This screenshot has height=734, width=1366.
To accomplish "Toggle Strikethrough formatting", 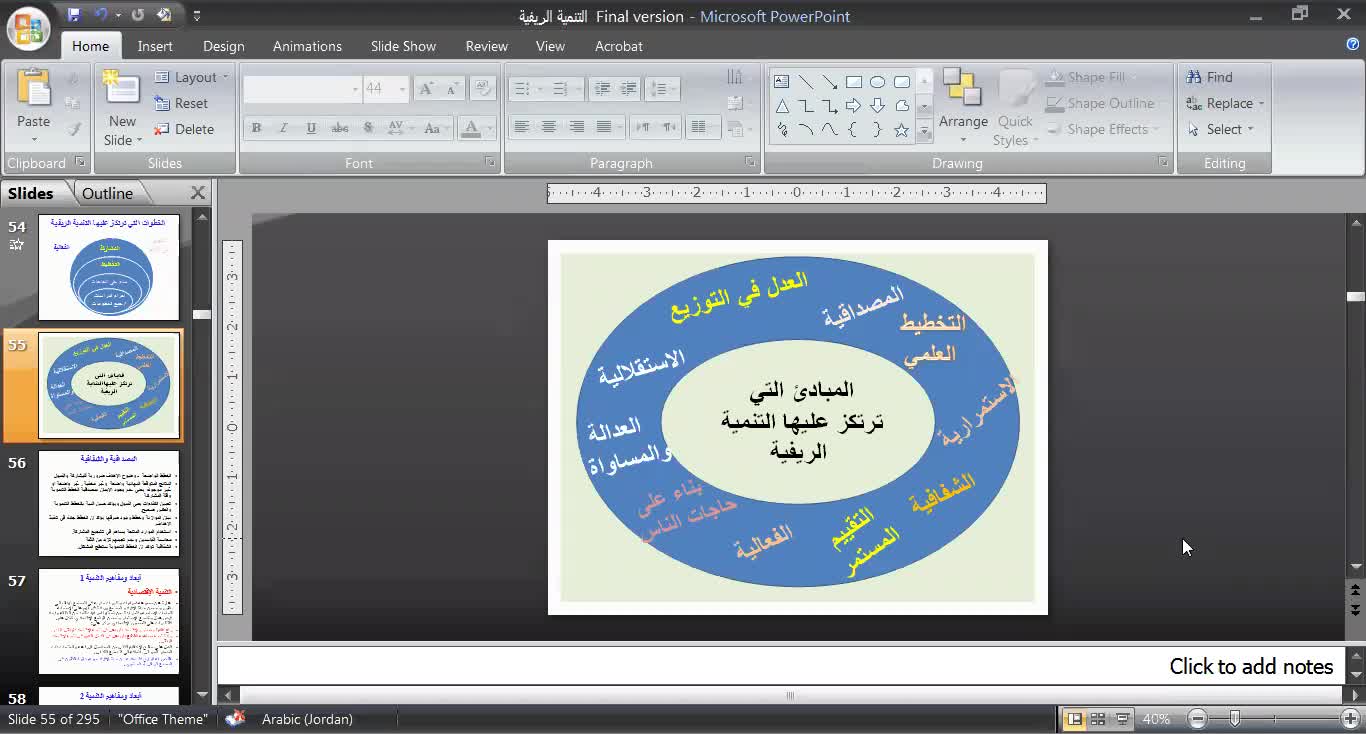I will tap(340, 128).
